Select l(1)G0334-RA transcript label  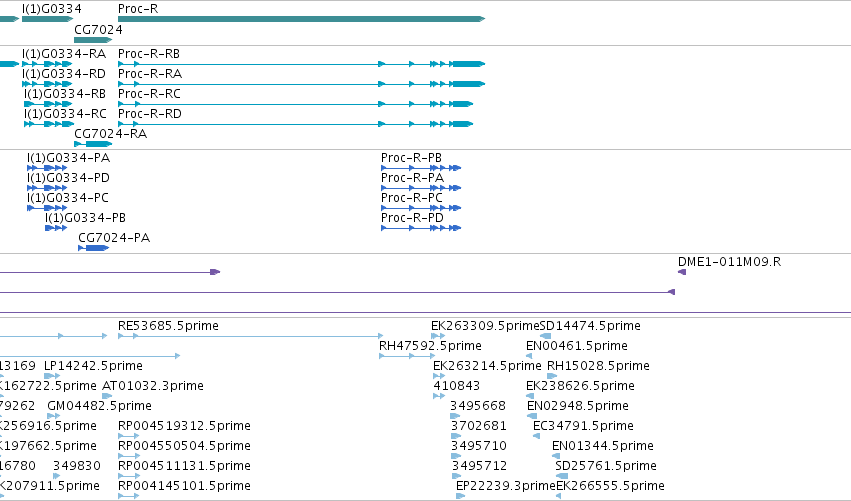coord(64,54)
